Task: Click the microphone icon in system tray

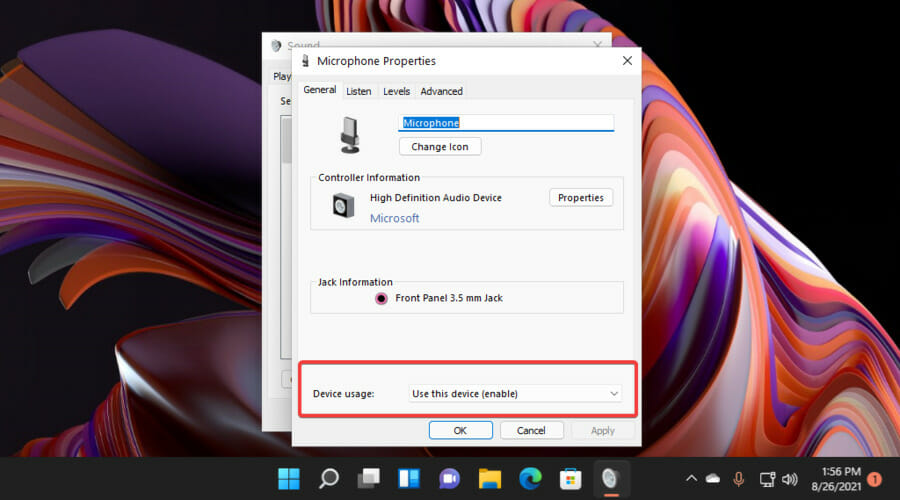Action: coord(739,479)
